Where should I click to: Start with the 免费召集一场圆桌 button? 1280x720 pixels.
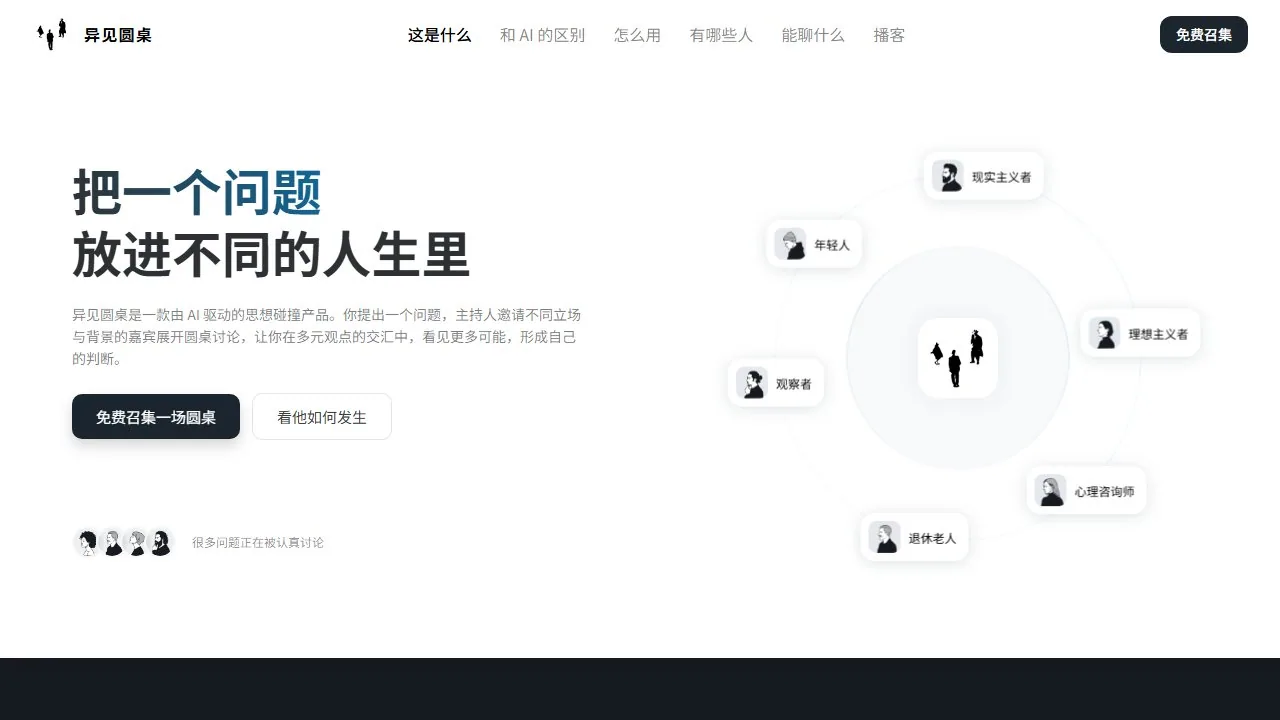coord(156,417)
